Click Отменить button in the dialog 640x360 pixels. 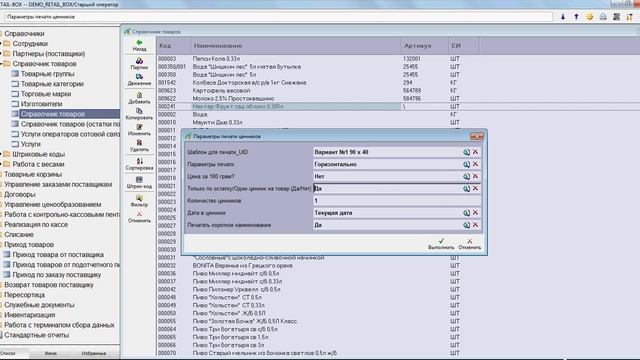(469, 244)
